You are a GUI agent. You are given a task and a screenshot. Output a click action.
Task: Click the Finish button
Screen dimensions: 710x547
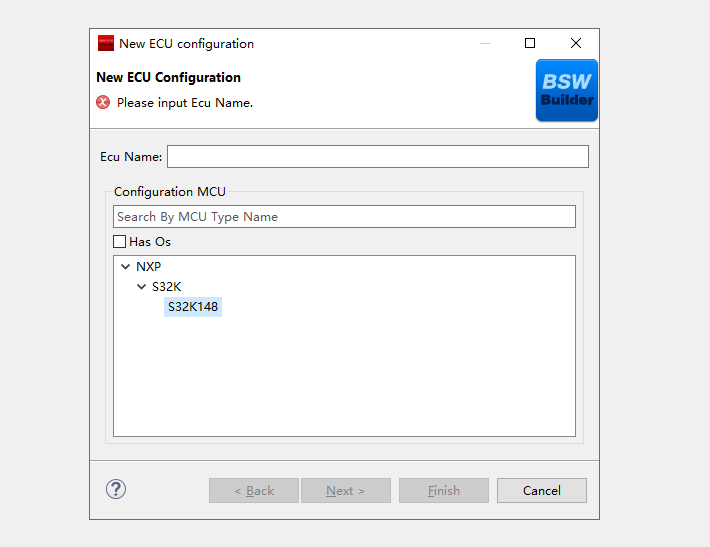coord(444,490)
